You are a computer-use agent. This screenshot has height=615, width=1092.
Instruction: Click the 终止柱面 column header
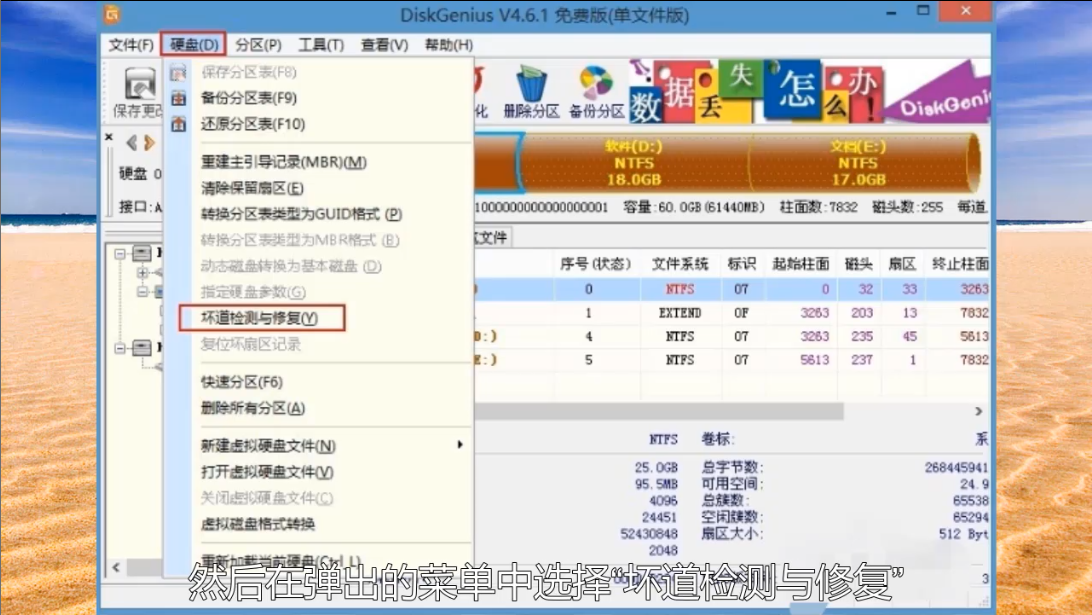pyautogui.click(x=960, y=264)
